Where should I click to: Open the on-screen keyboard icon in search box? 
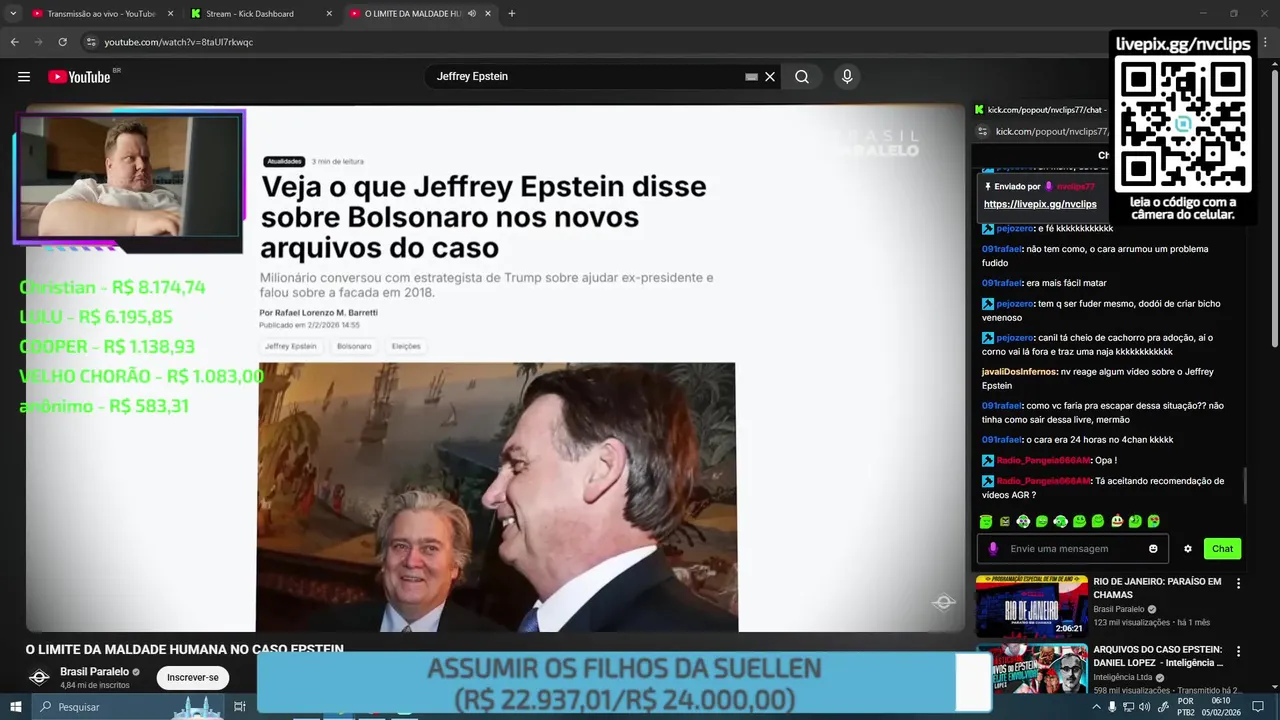click(x=751, y=77)
